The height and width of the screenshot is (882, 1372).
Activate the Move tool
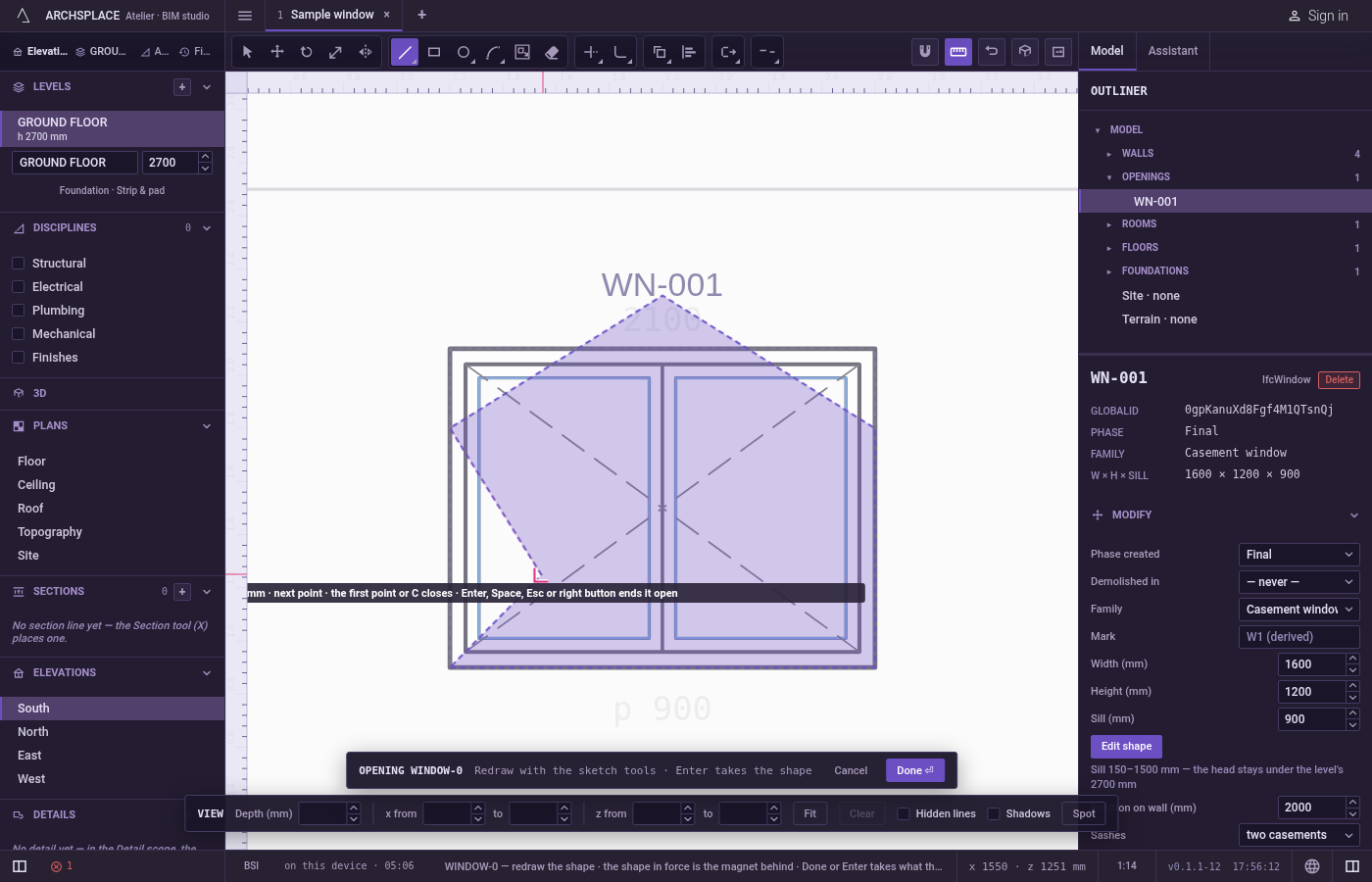277,52
